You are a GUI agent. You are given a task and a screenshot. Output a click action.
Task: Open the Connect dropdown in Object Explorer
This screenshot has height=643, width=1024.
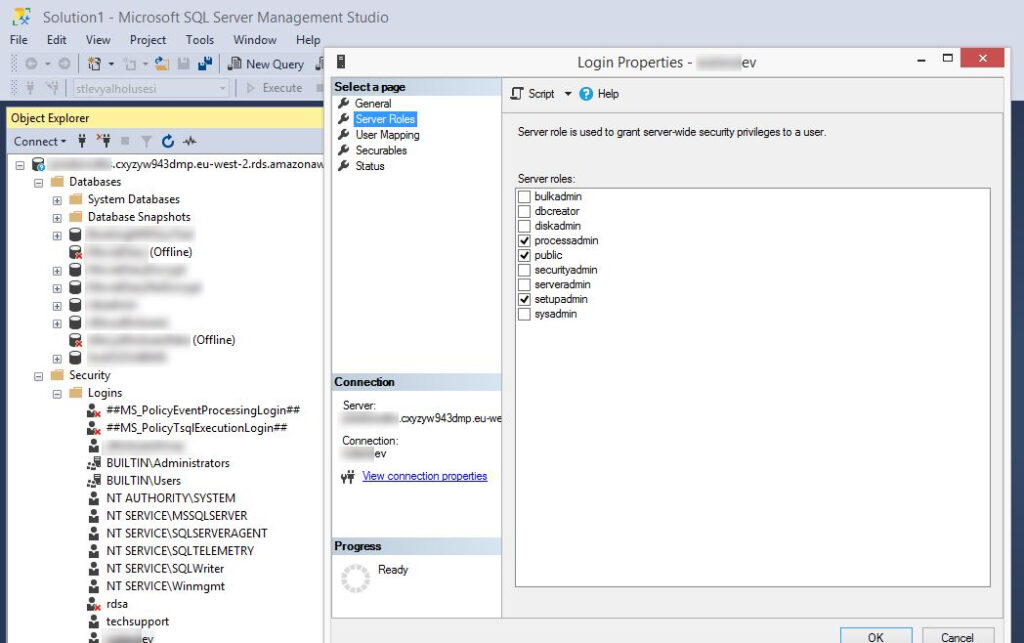coord(40,141)
